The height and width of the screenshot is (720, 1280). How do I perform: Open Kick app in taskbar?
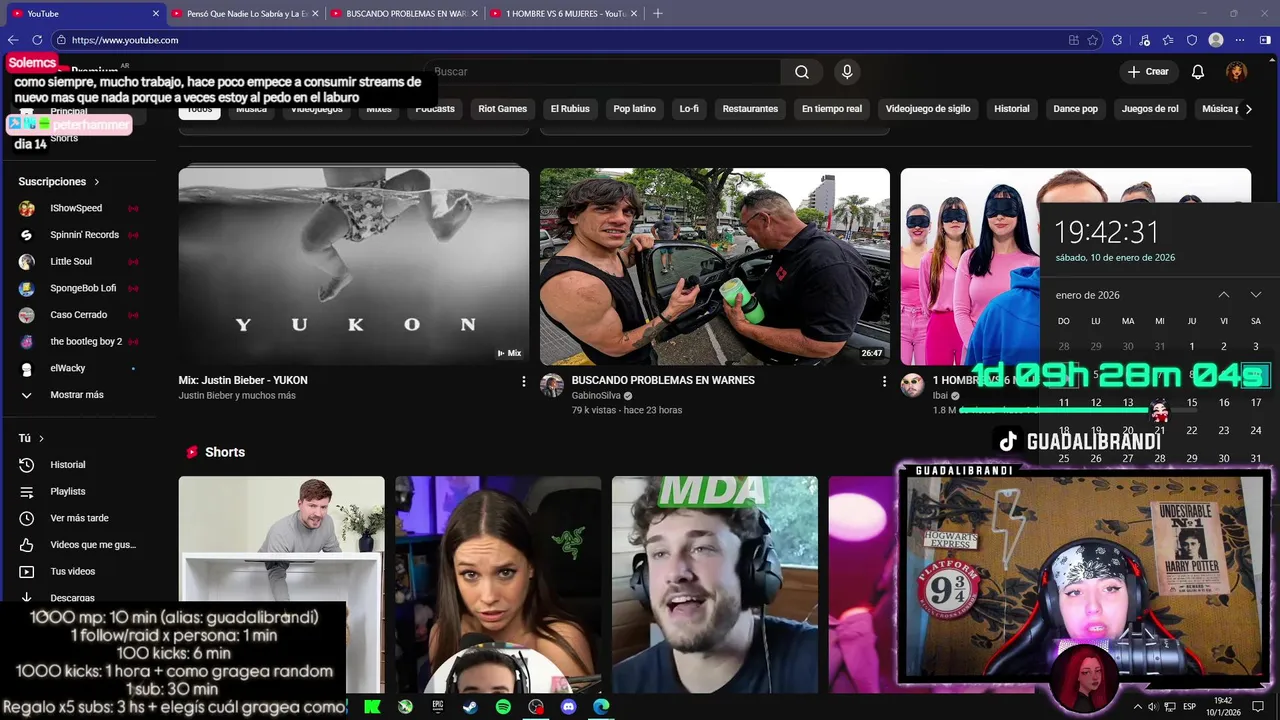tap(372, 706)
